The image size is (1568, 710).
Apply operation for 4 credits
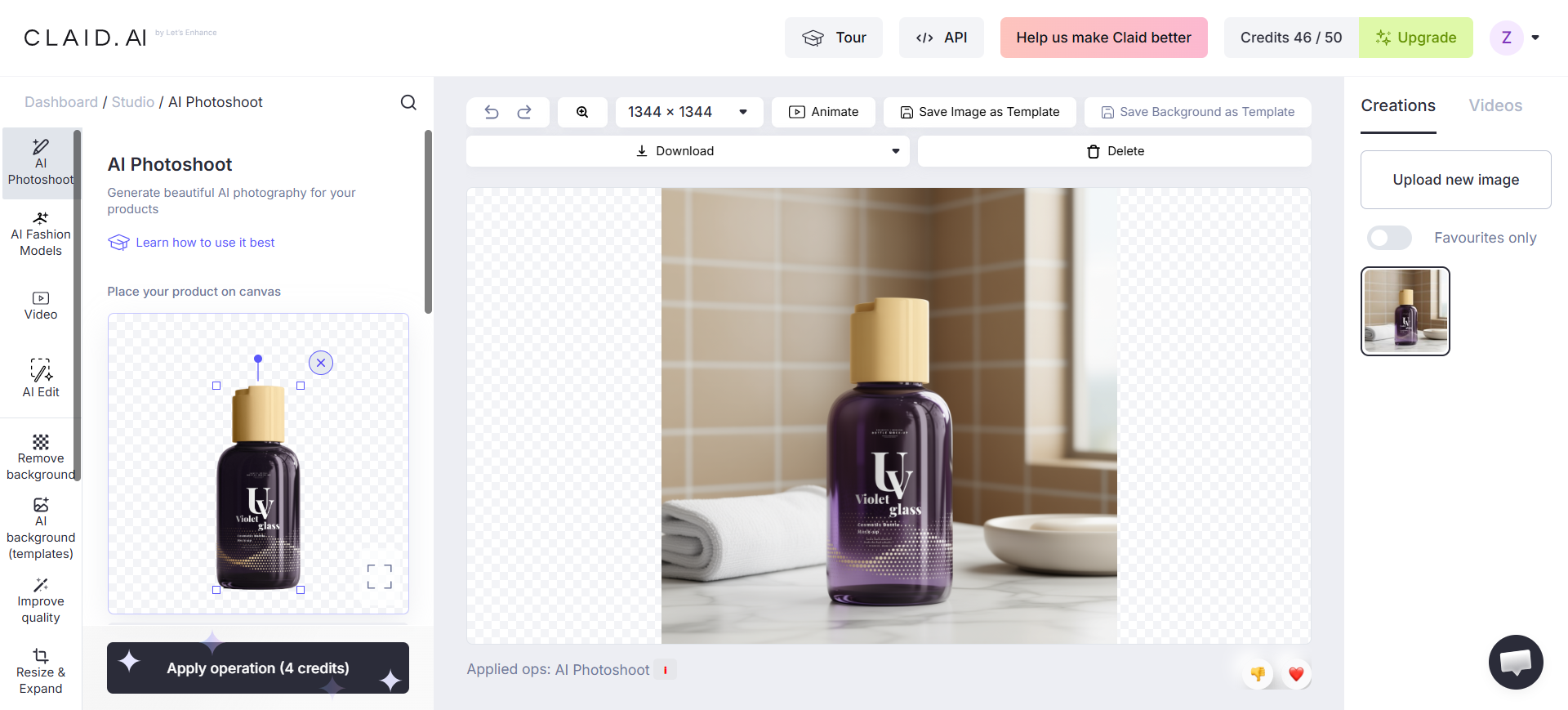click(x=258, y=668)
